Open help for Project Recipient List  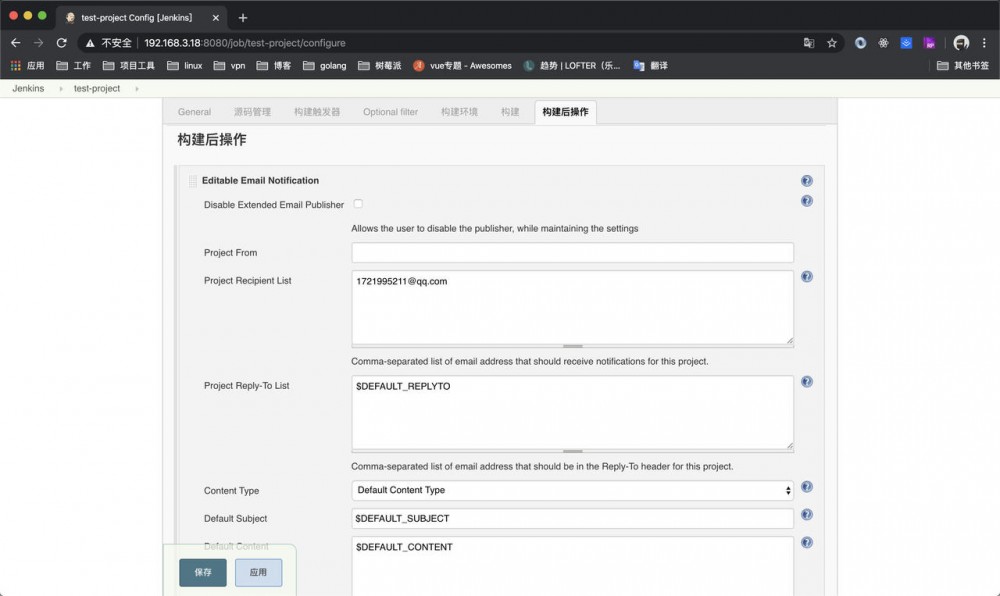tap(806, 276)
